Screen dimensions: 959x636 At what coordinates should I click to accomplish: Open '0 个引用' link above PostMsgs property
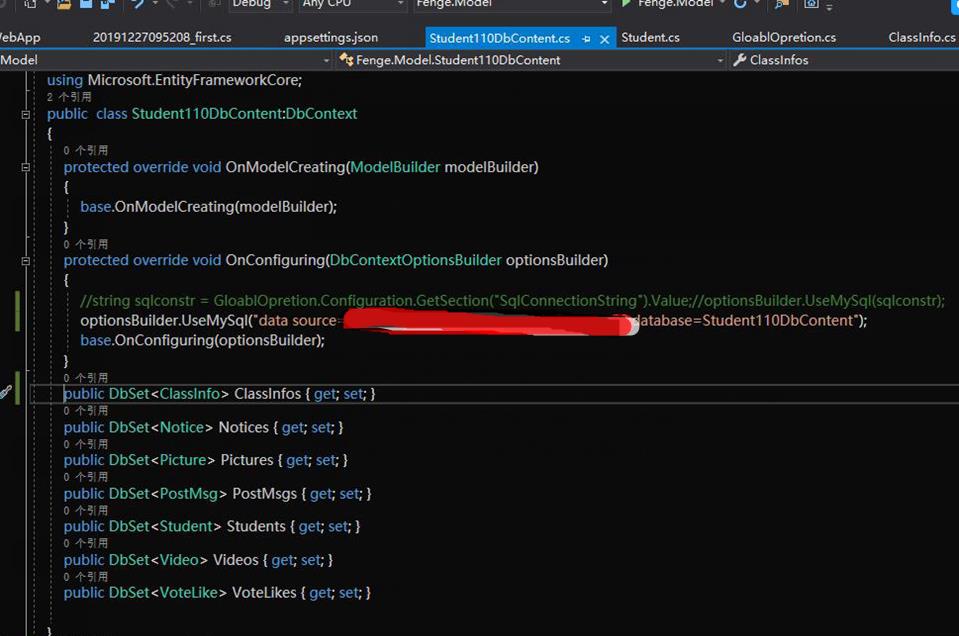[x=85, y=476]
